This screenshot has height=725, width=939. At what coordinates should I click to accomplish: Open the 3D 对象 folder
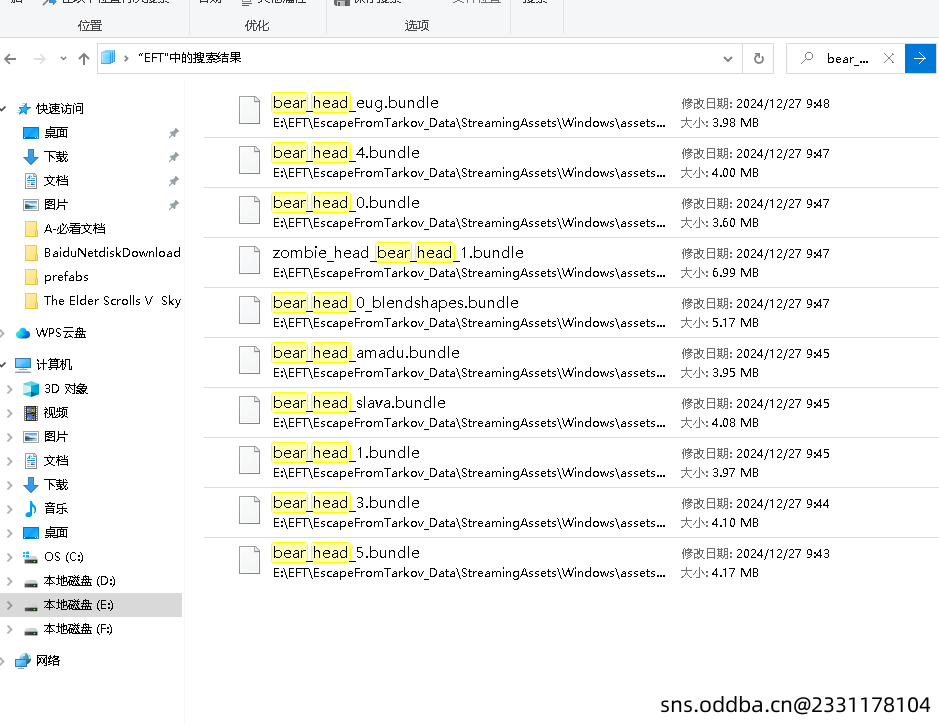pyautogui.click(x=66, y=389)
